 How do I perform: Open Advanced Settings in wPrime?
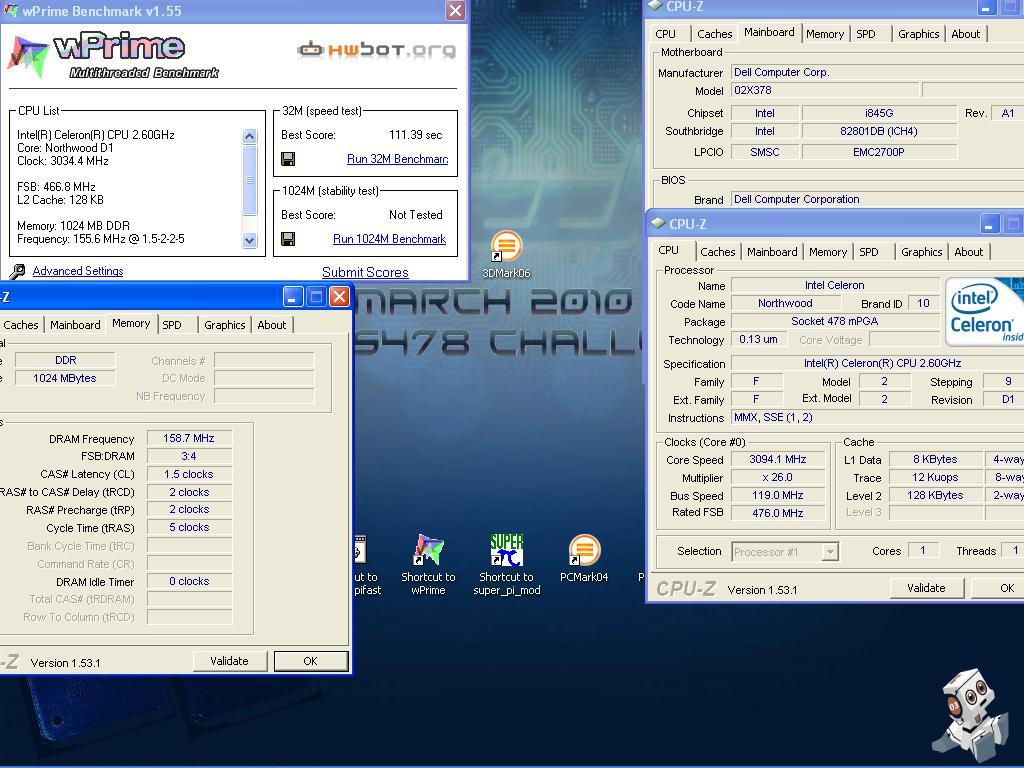tap(78, 271)
